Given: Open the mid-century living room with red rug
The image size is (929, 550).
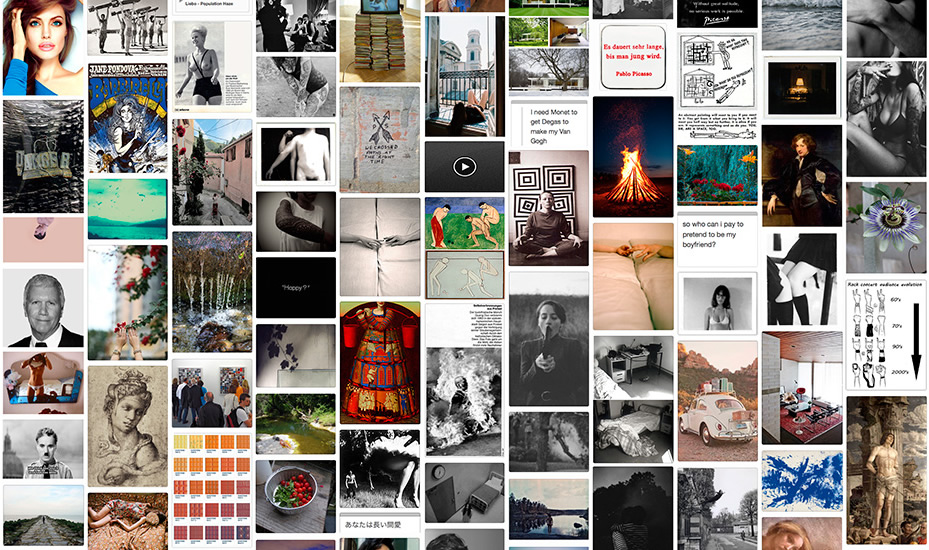Looking at the screenshot, I should [x=802, y=388].
